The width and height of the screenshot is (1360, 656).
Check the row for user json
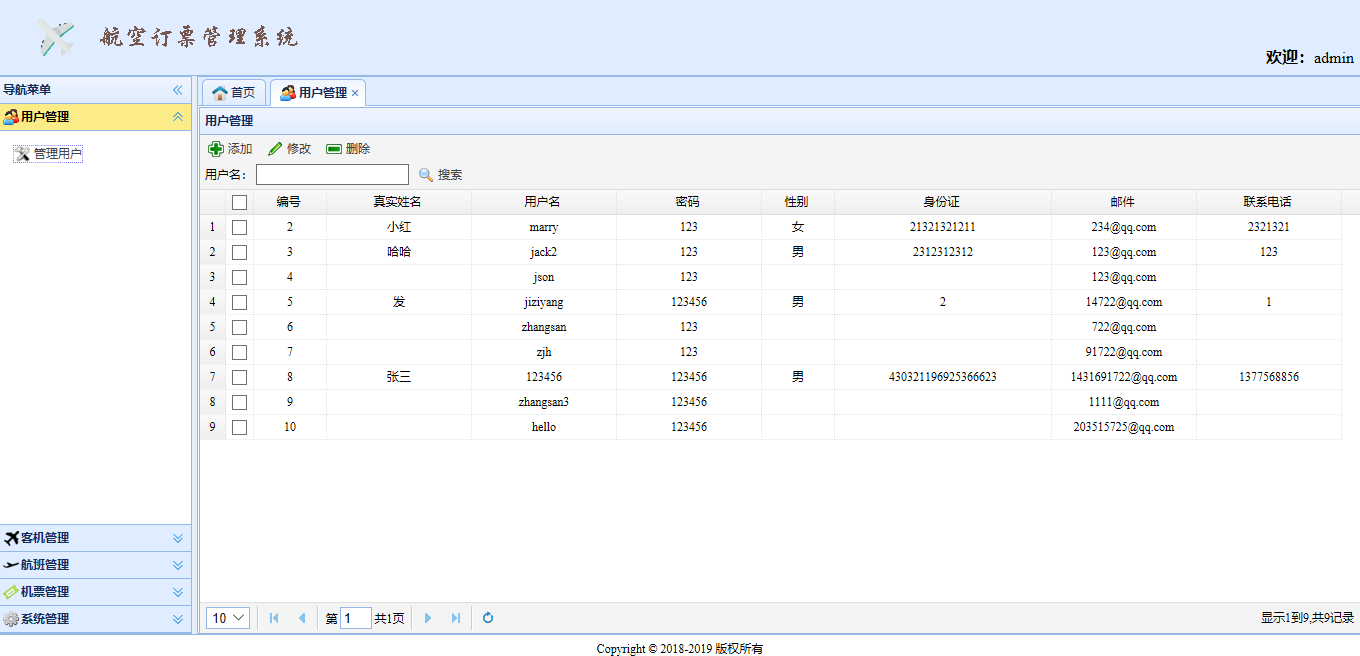pyautogui.click(x=239, y=277)
